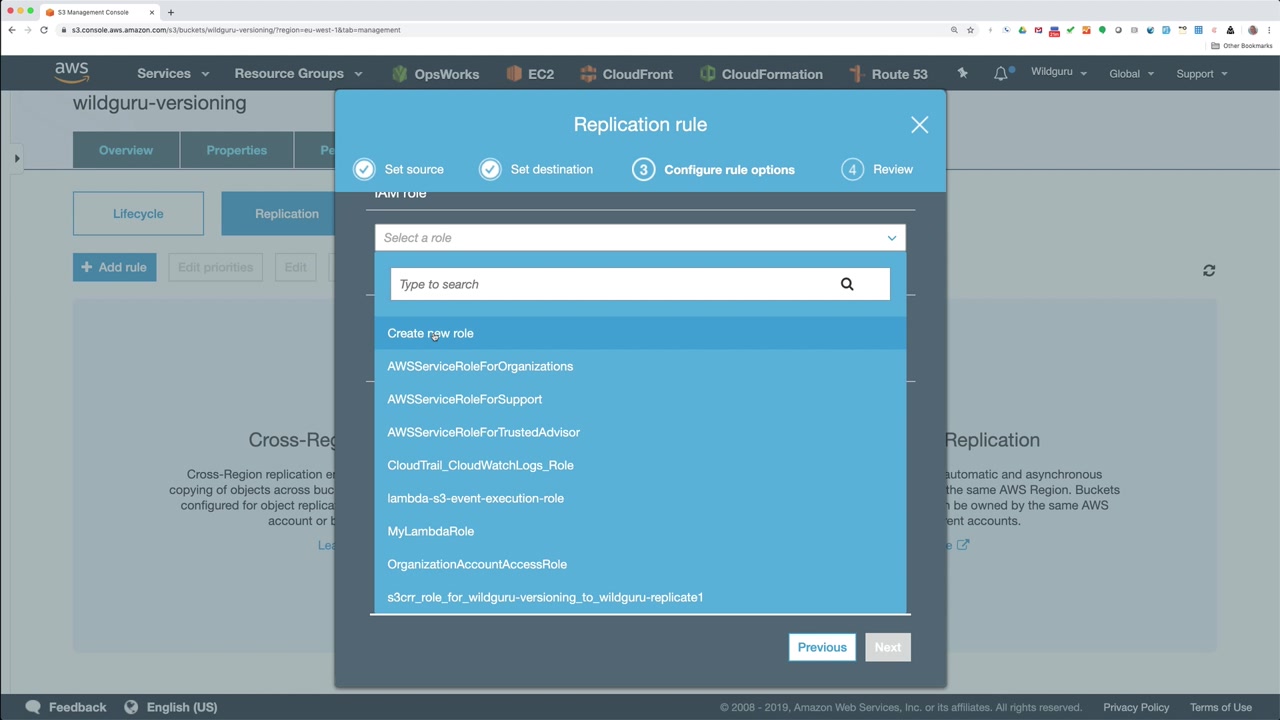Viewport: 1280px width, 720px height.
Task: Click the external link icon under Replication
Action: coord(963,545)
